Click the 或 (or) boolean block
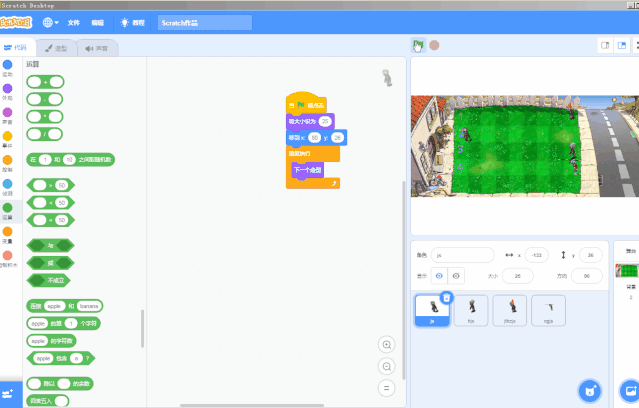This screenshot has height=408, width=639. [50, 263]
